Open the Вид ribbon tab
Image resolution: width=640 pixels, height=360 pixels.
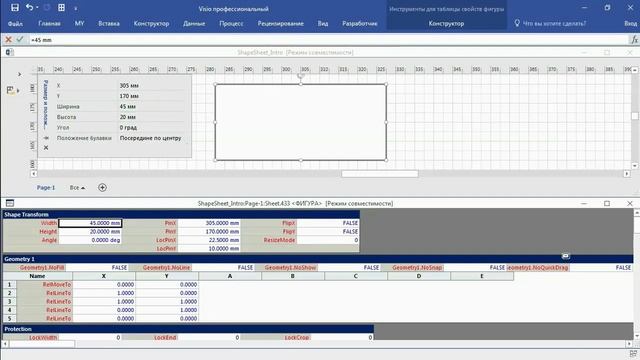click(323, 24)
